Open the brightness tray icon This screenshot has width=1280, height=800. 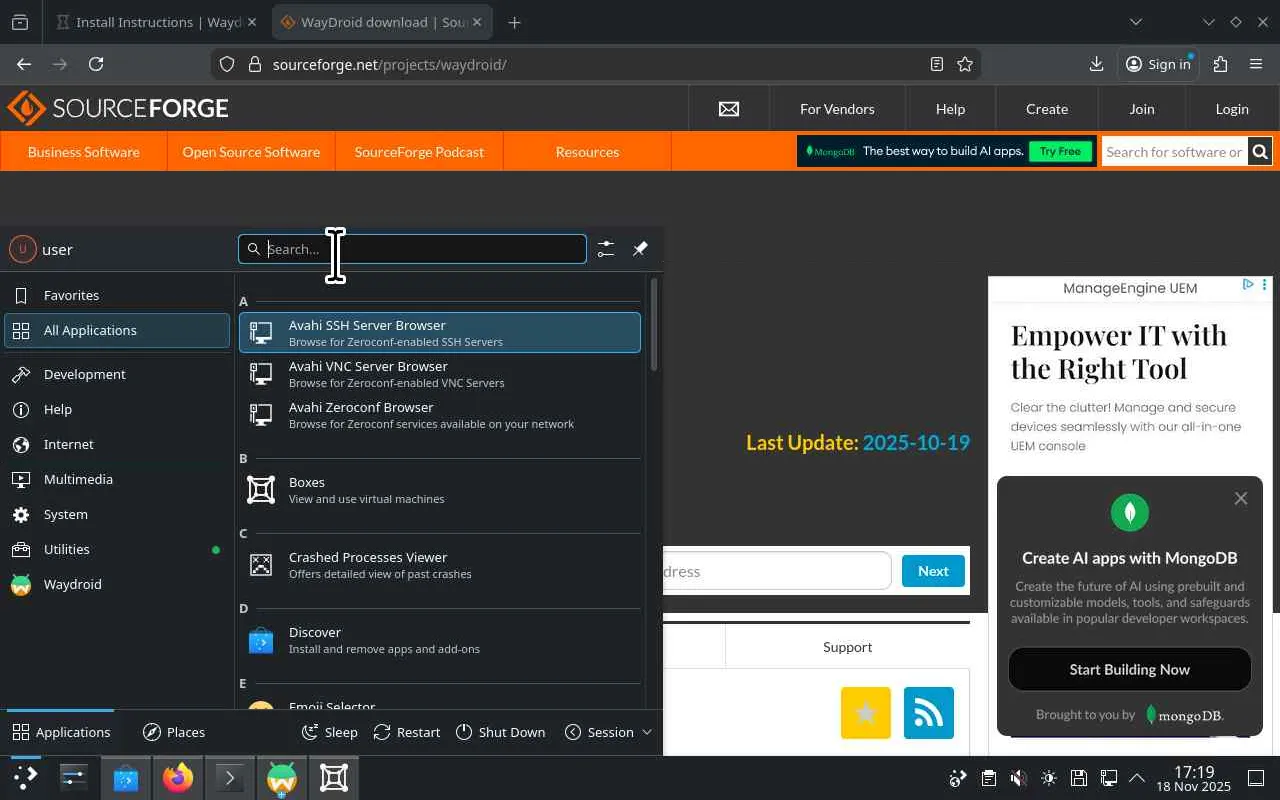point(1048,778)
